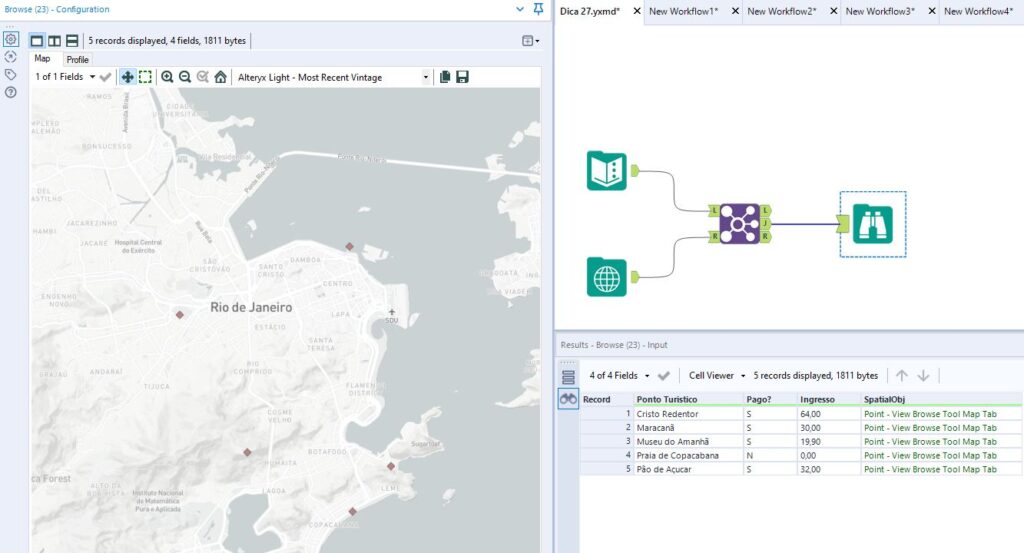Click the Browse tool input anchor
Screen dimensions: 1024x553
pos(843,224)
